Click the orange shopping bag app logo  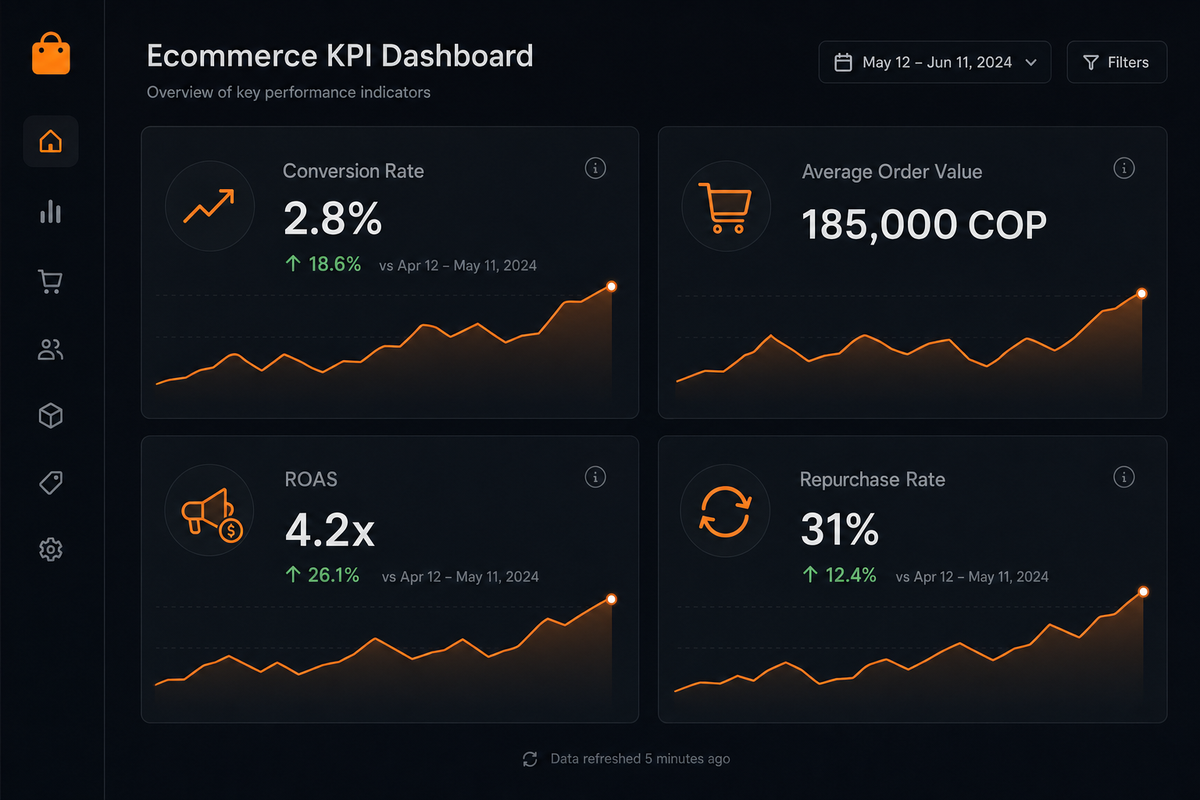pyautogui.click(x=50, y=54)
